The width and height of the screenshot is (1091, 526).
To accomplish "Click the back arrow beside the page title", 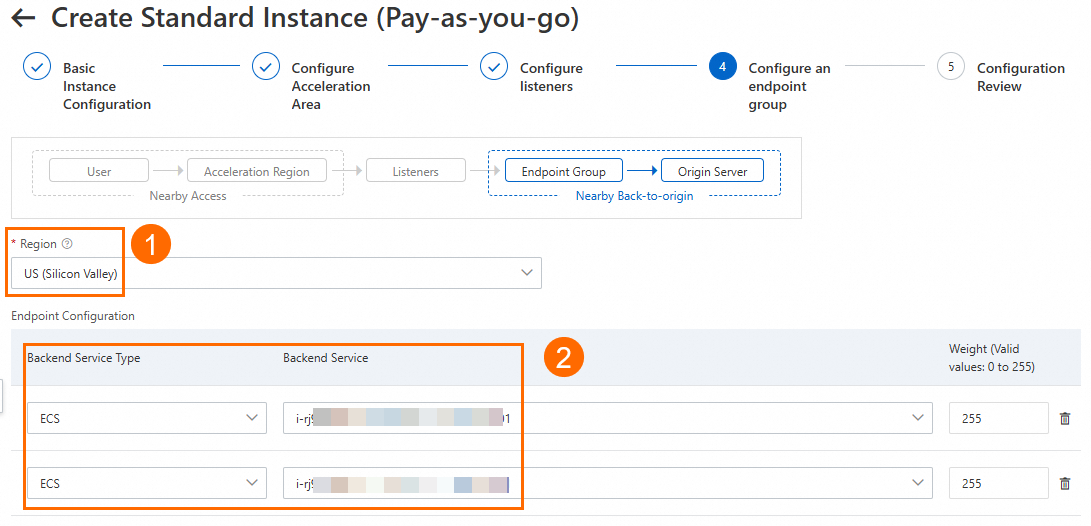I will pyautogui.click(x=23, y=18).
